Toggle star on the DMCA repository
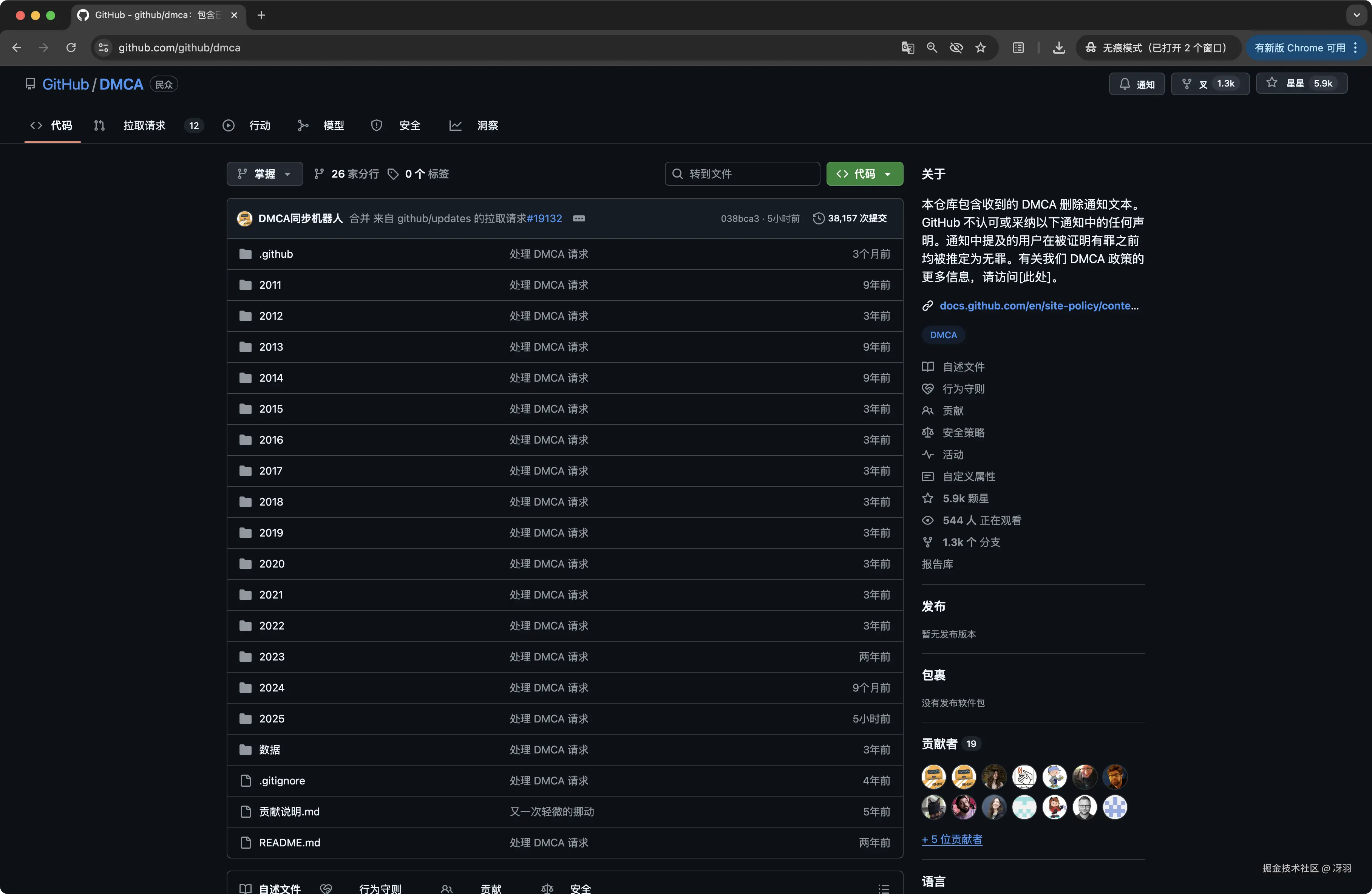This screenshot has width=1372, height=894. (x=1301, y=84)
